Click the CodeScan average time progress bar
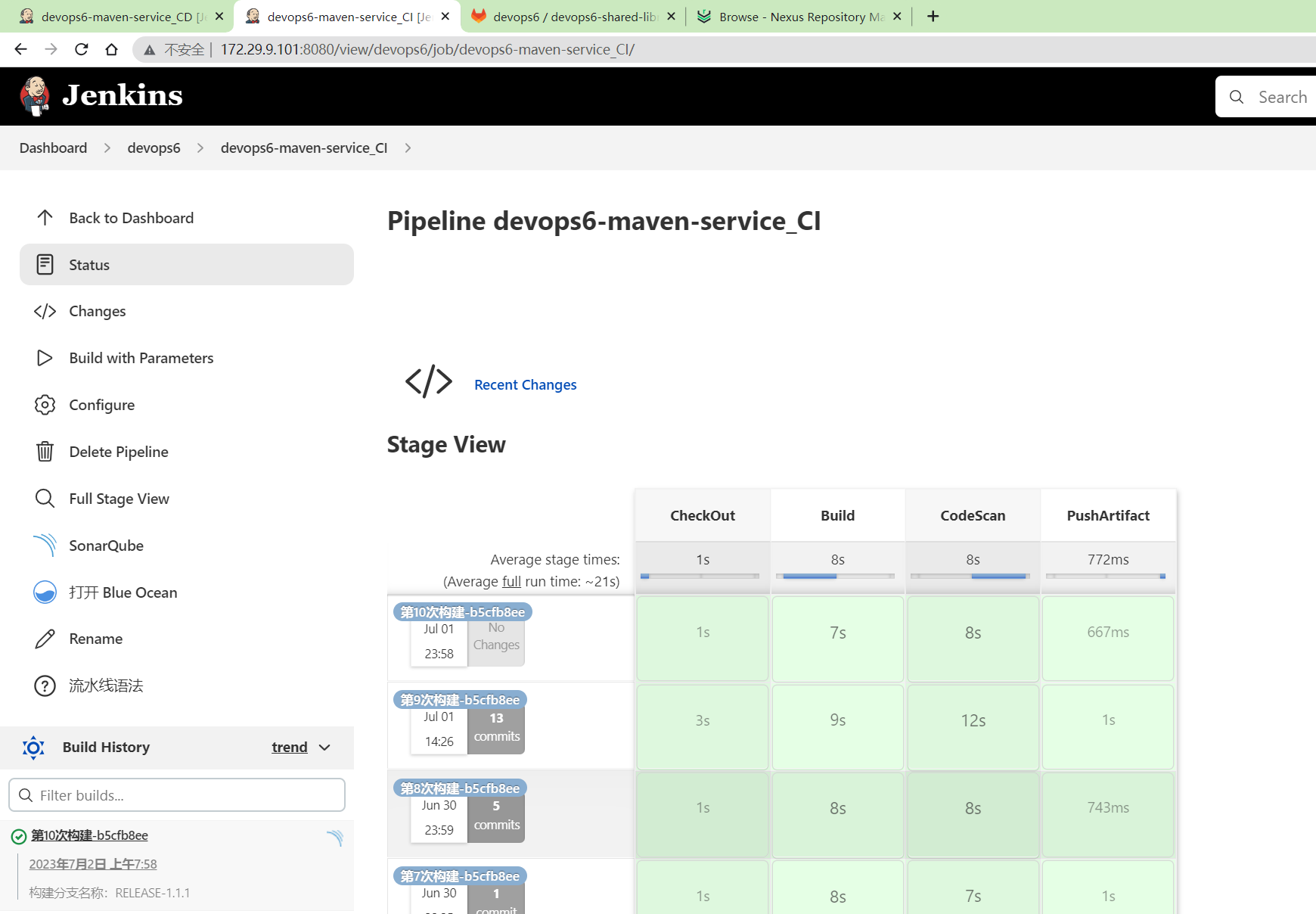The width and height of the screenshot is (1316, 914). click(x=971, y=577)
